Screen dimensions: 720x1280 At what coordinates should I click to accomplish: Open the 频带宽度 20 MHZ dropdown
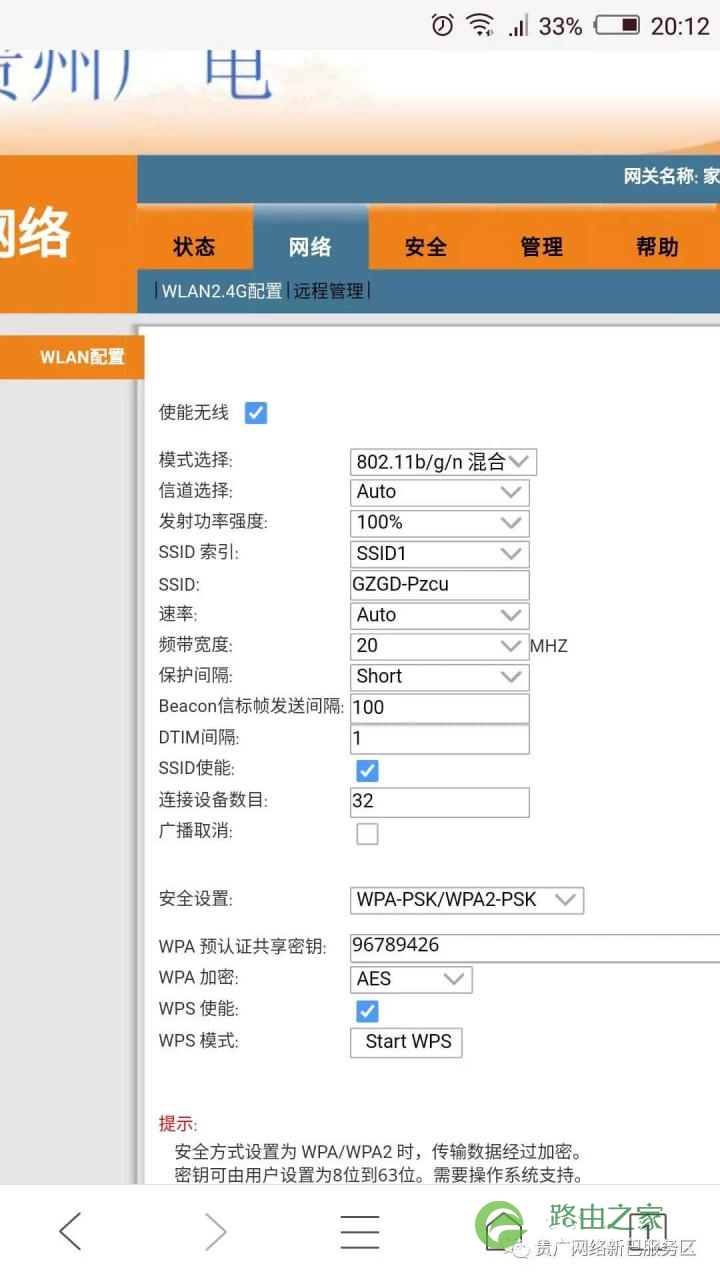(439, 646)
